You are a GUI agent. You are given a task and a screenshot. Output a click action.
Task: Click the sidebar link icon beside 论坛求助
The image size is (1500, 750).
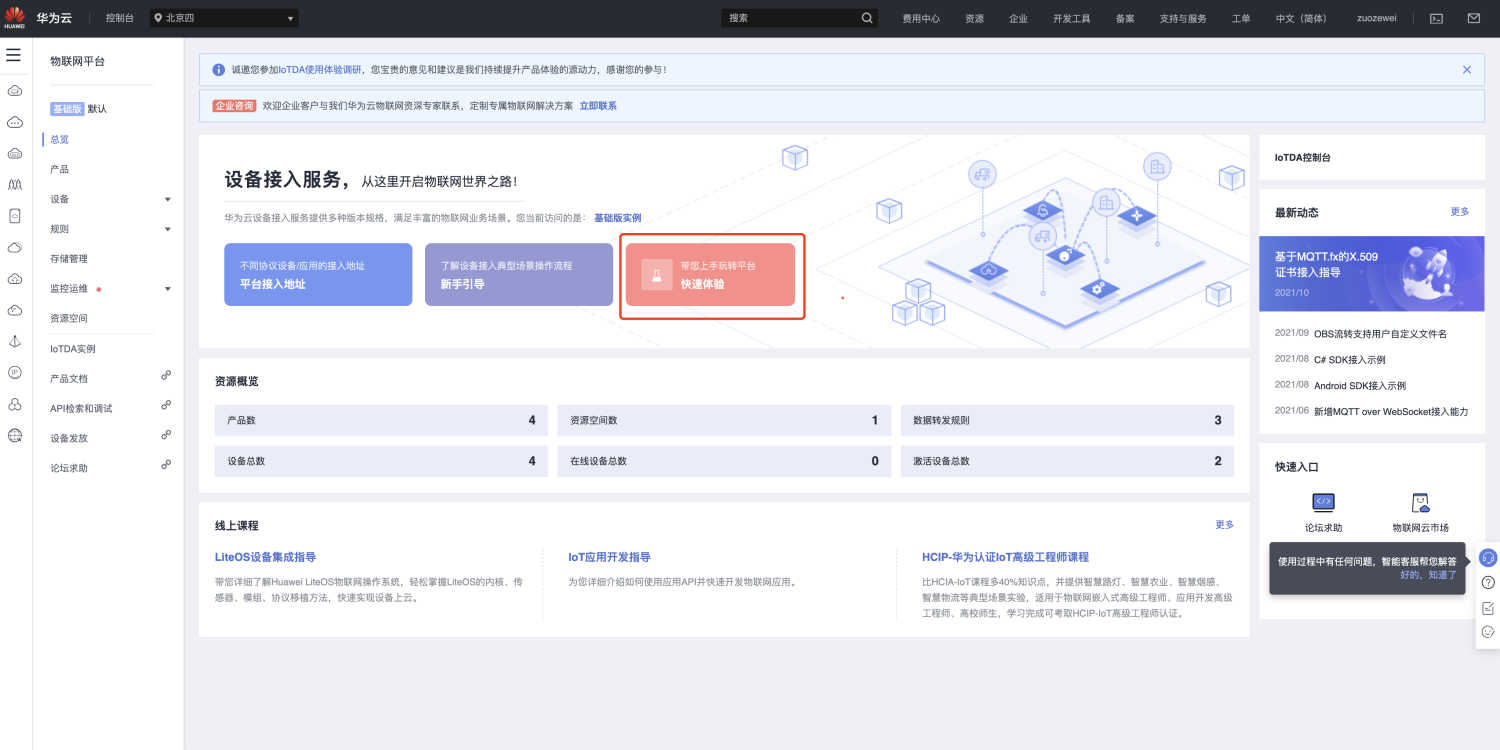pos(167,465)
